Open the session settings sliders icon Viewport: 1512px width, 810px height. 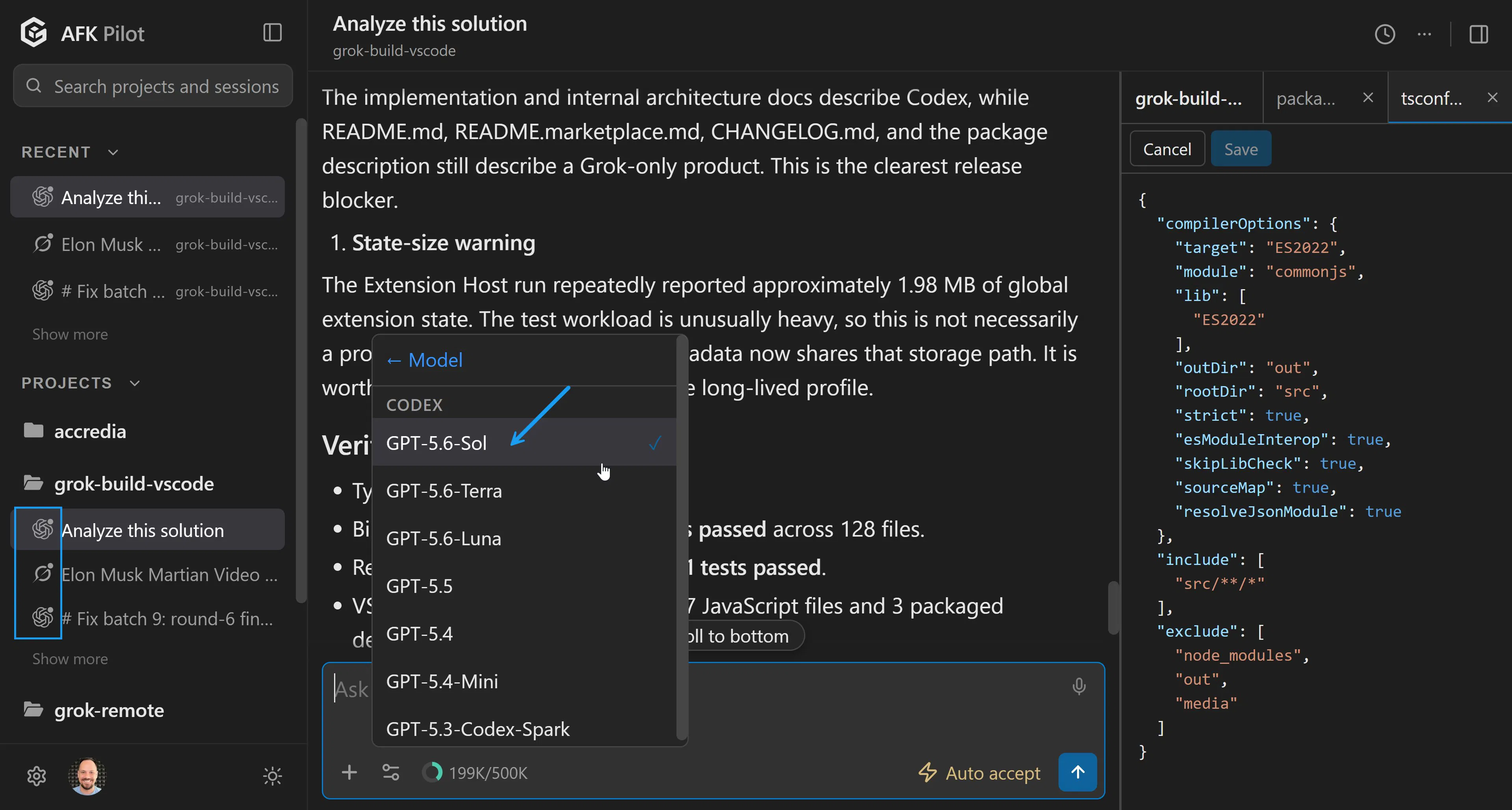click(391, 773)
